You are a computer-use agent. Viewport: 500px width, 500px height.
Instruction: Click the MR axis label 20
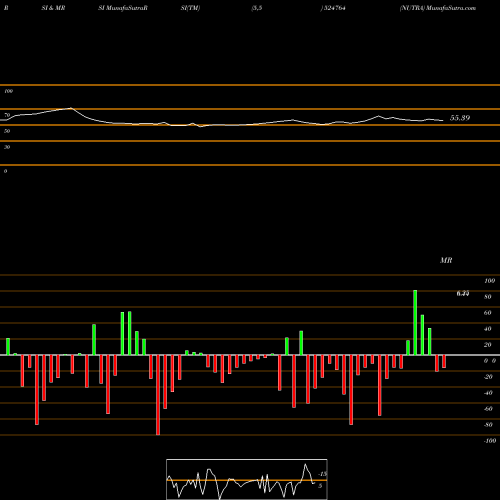pos(488,345)
